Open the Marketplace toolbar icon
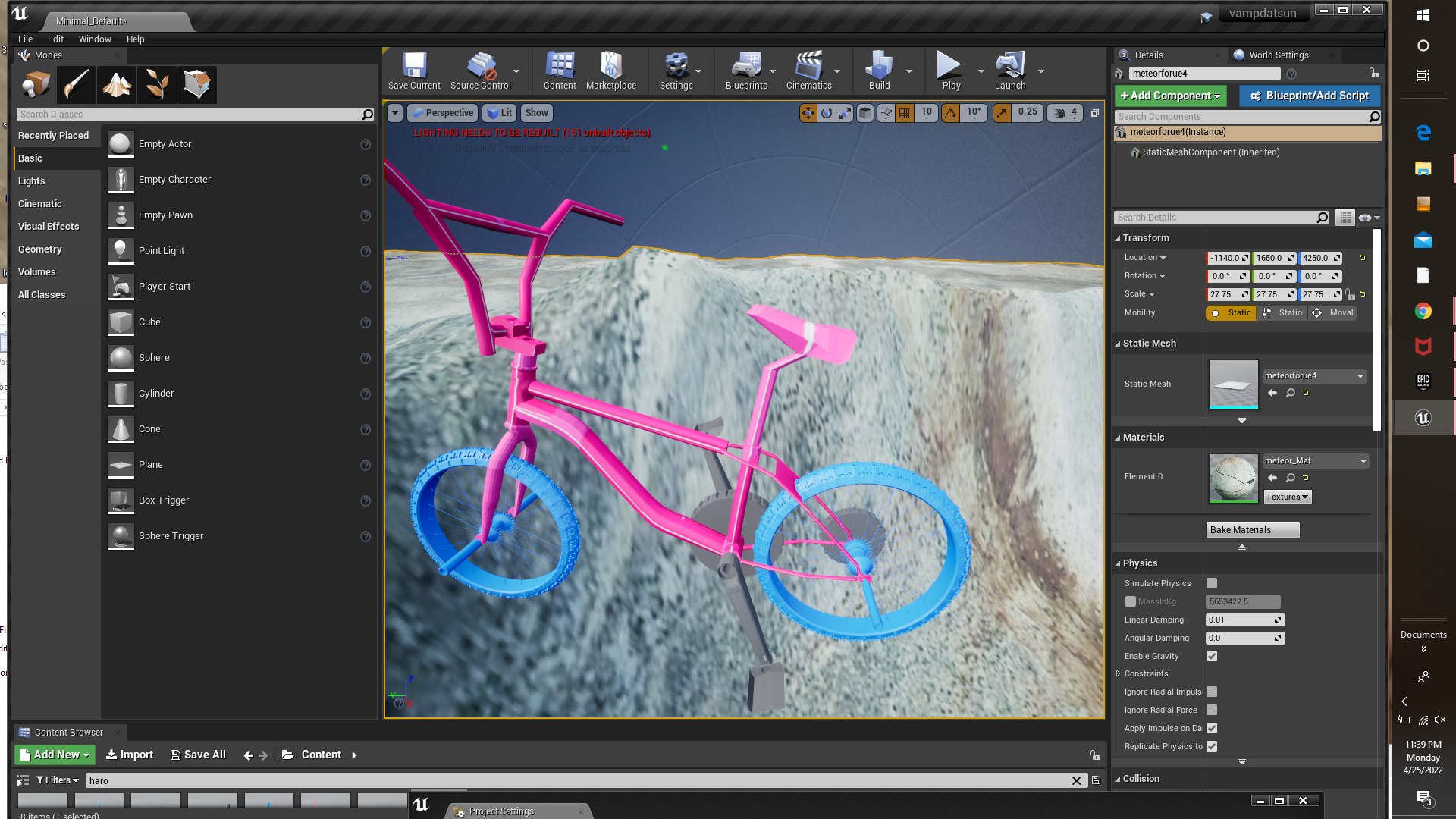Viewport: 1456px width, 819px height. pyautogui.click(x=611, y=71)
